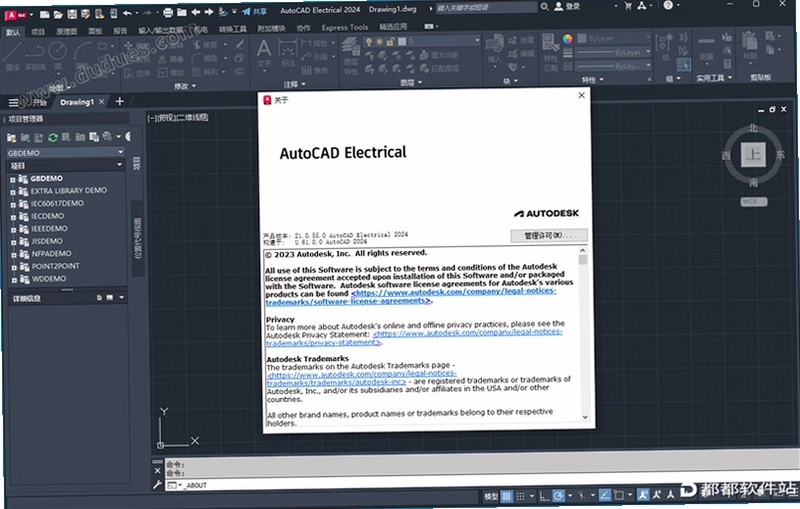Switch to the 转换工具 ribbon tab

coord(233,29)
